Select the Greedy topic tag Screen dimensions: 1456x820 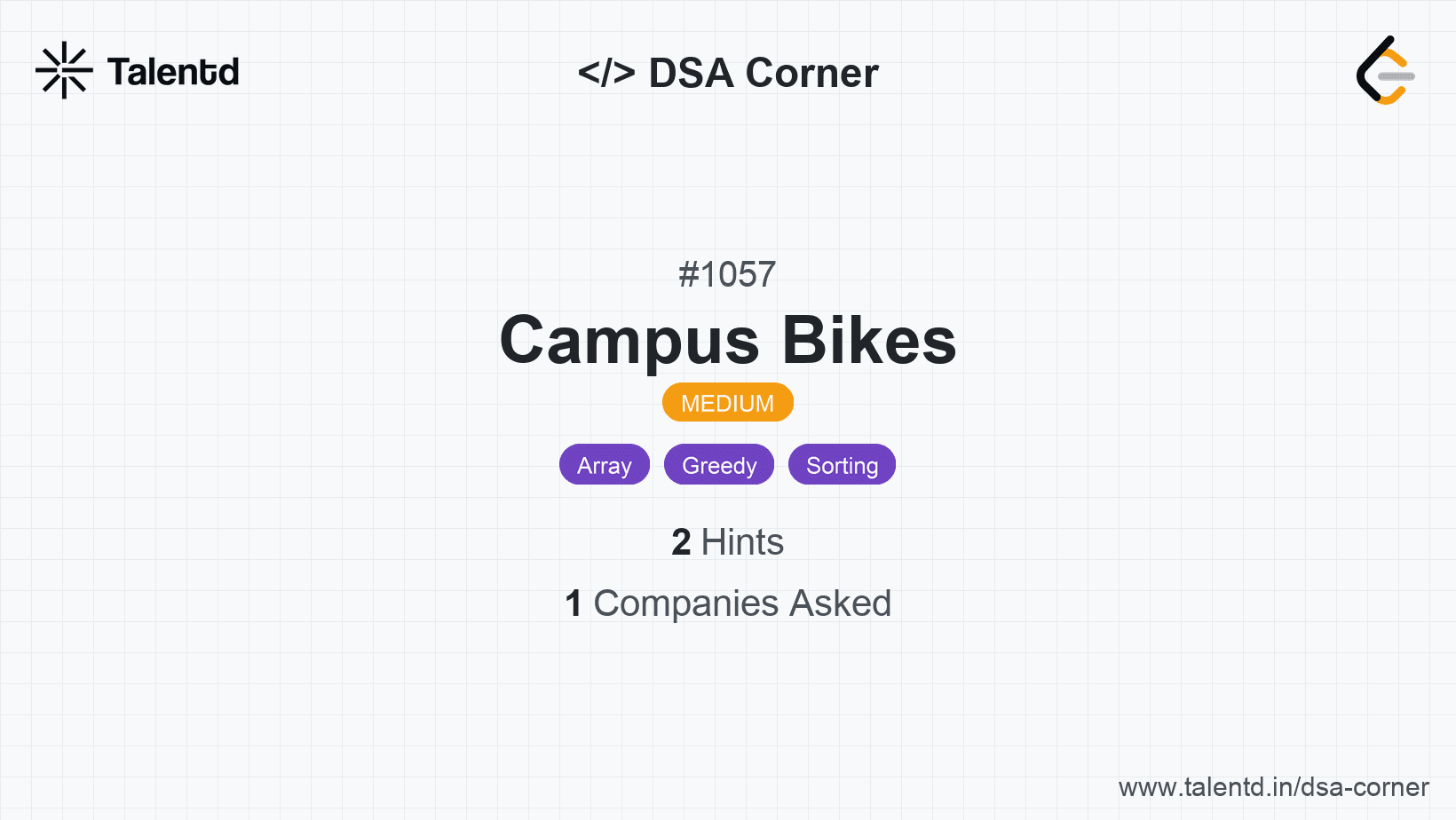click(x=719, y=465)
